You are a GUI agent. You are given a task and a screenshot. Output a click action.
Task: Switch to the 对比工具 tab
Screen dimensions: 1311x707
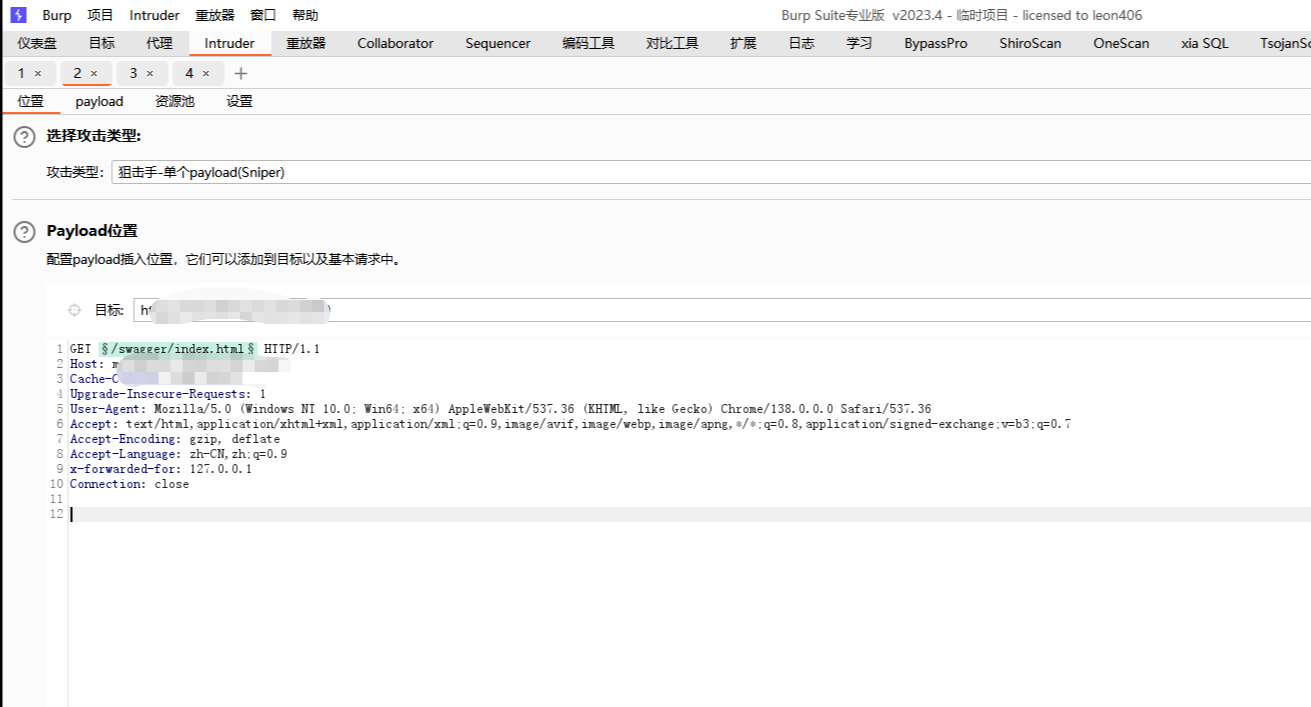tap(672, 43)
